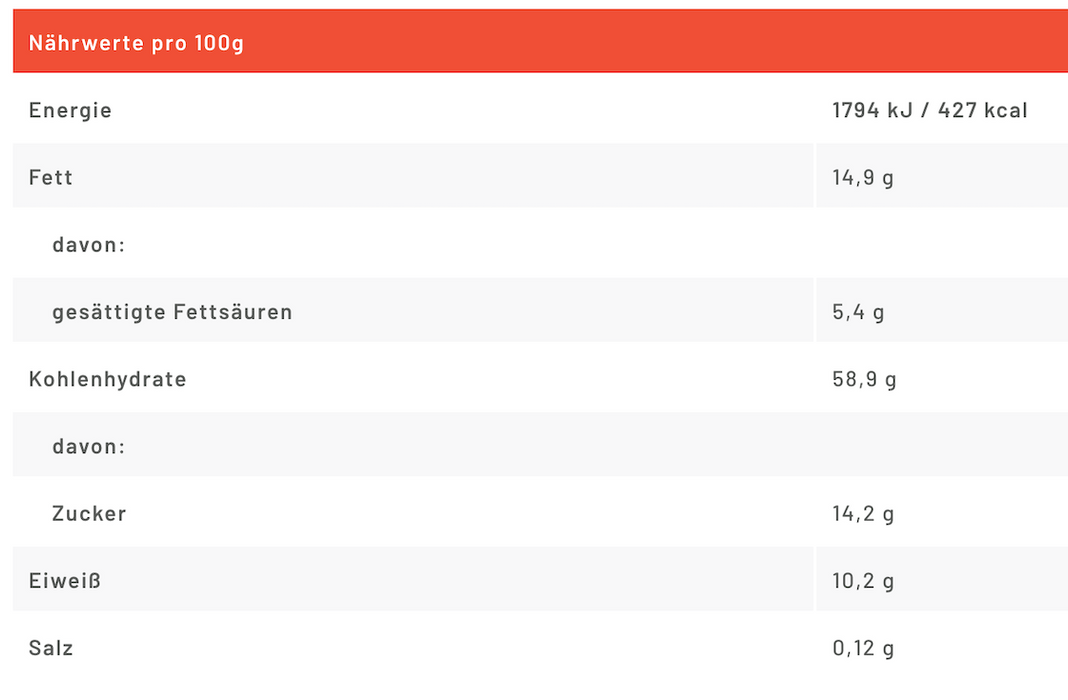Click the 5,4 g saturated fat value
The height and width of the screenshot is (700, 1068).
[858, 312]
